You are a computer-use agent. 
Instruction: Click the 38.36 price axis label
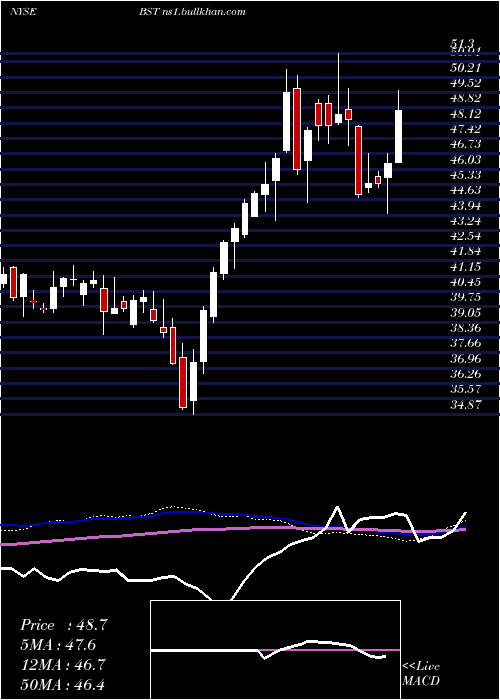tap(466, 328)
